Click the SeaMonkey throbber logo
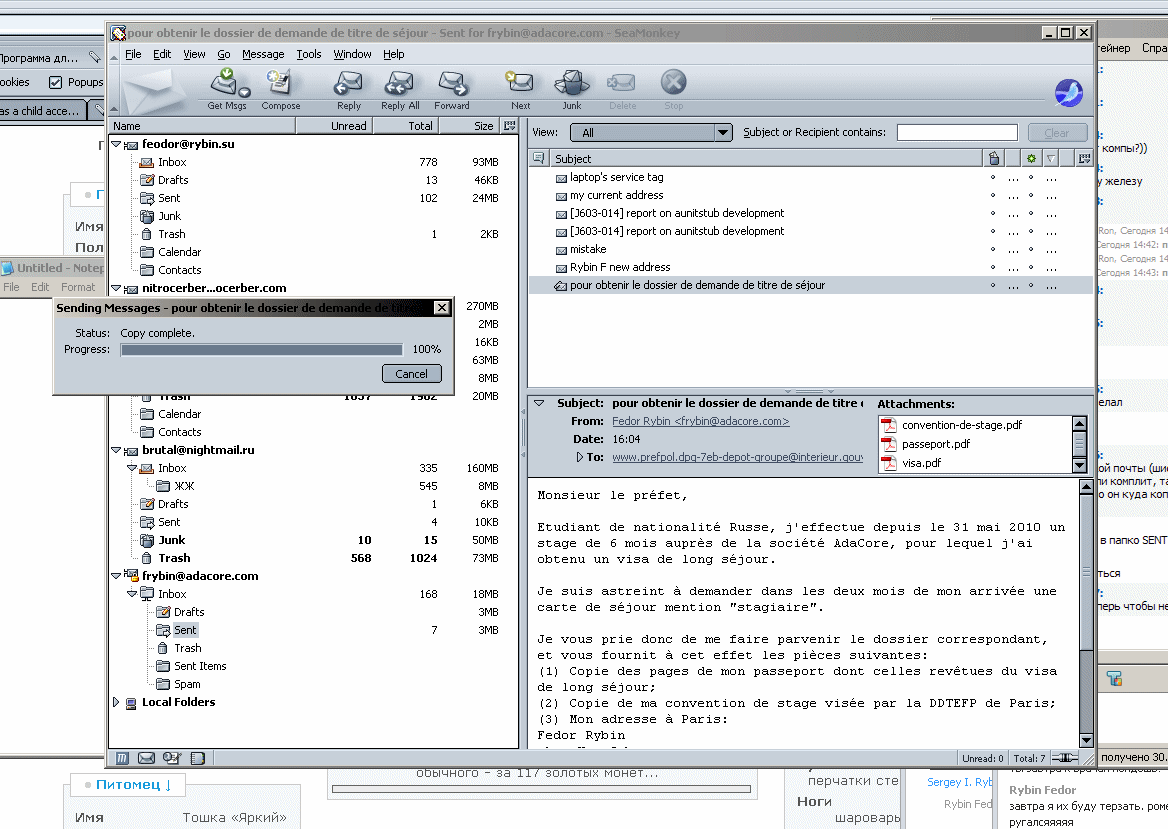Image resolution: width=1168 pixels, height=829 pixels. [x=1069, y=92]
